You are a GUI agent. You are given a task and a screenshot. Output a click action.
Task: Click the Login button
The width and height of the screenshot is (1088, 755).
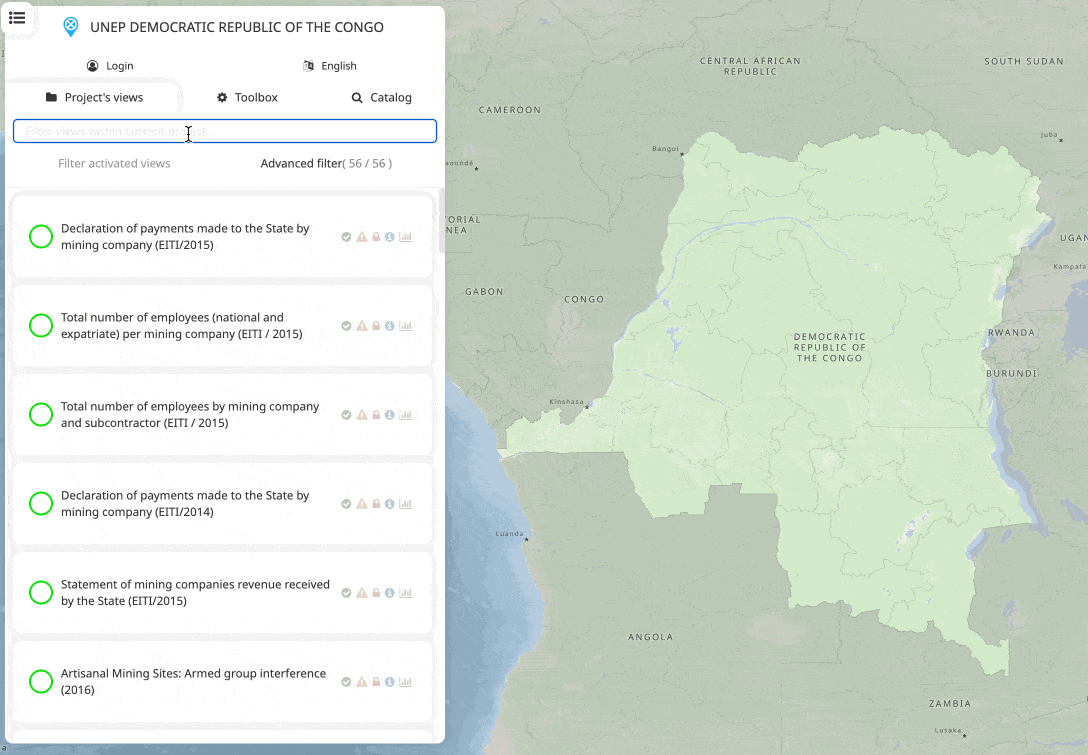coord(110,66)
